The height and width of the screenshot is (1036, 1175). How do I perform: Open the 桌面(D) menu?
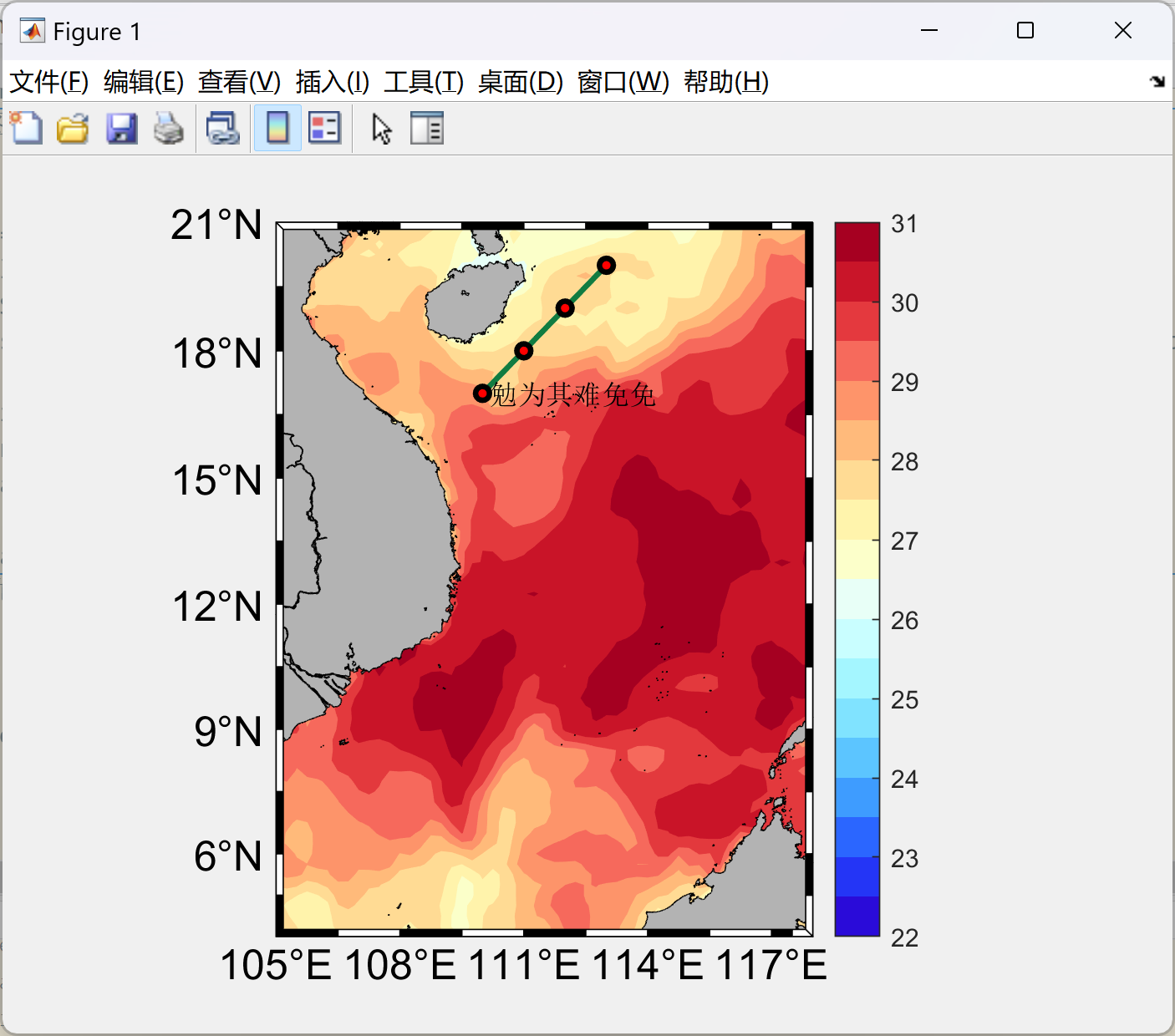pyautogui.click(x=521, y=82)
